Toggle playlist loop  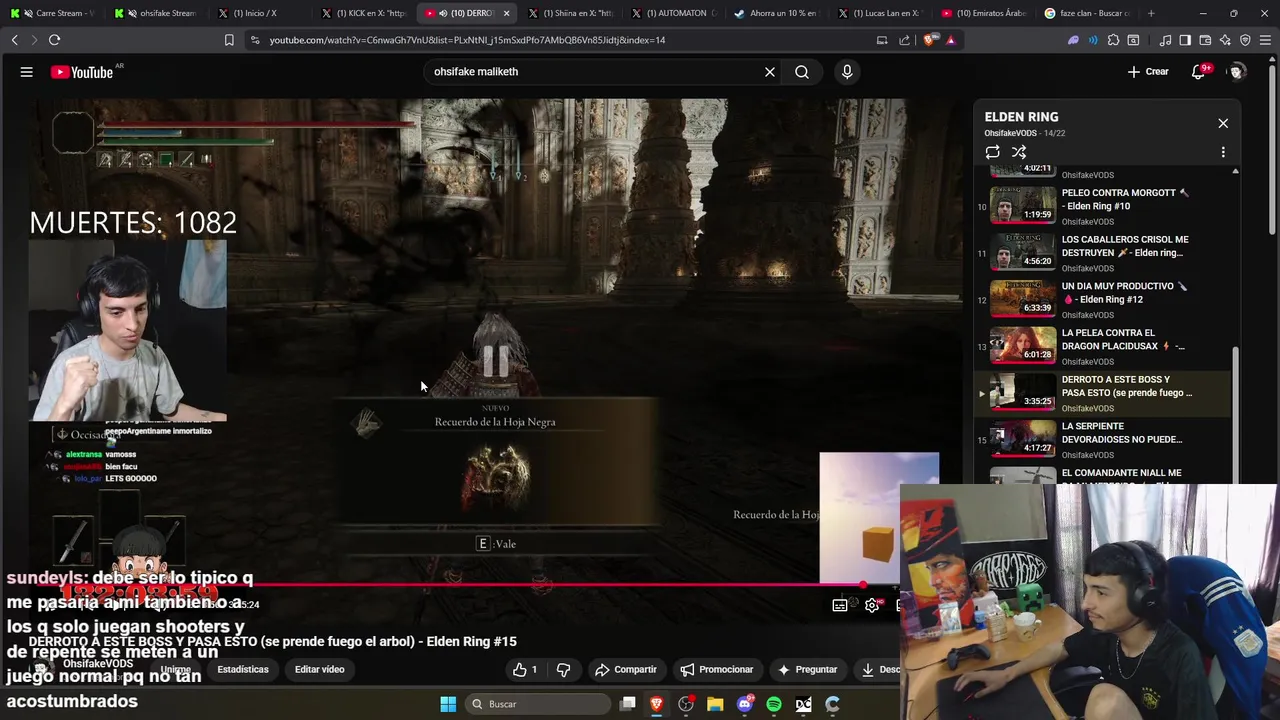(x=992, y=152)
